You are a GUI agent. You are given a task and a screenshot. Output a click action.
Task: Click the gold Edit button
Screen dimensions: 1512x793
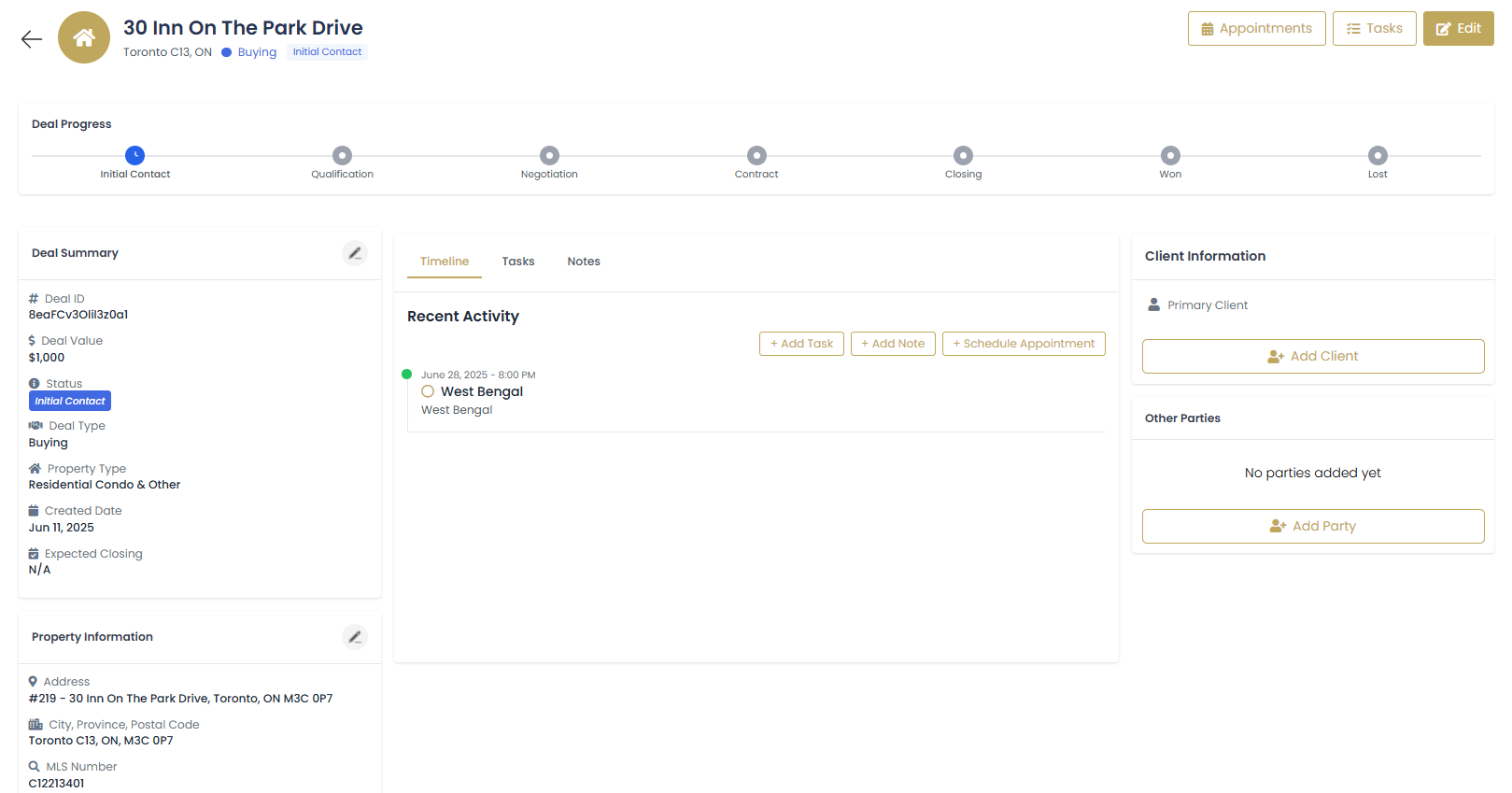coord(1458,29)
